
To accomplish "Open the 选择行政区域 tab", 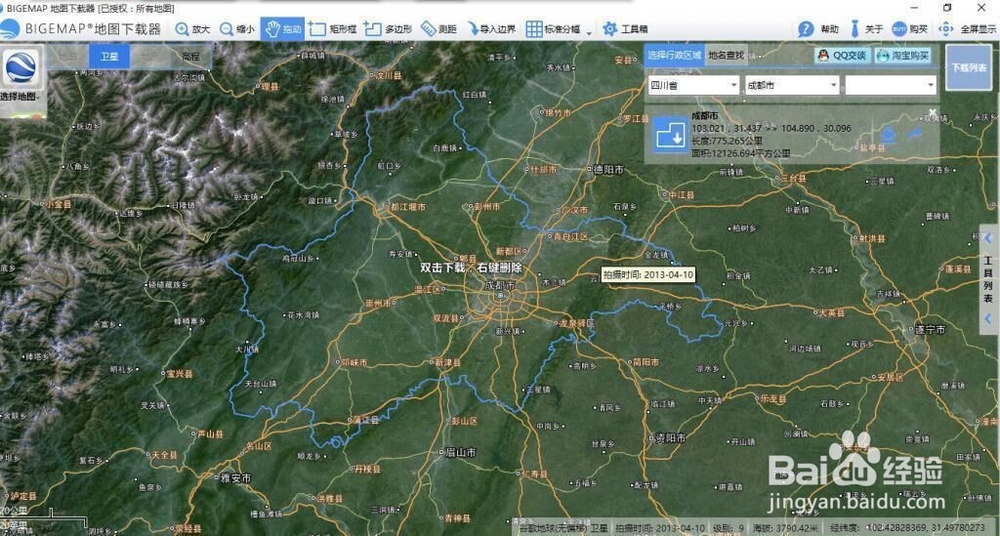I will click(x=674, y=56).
